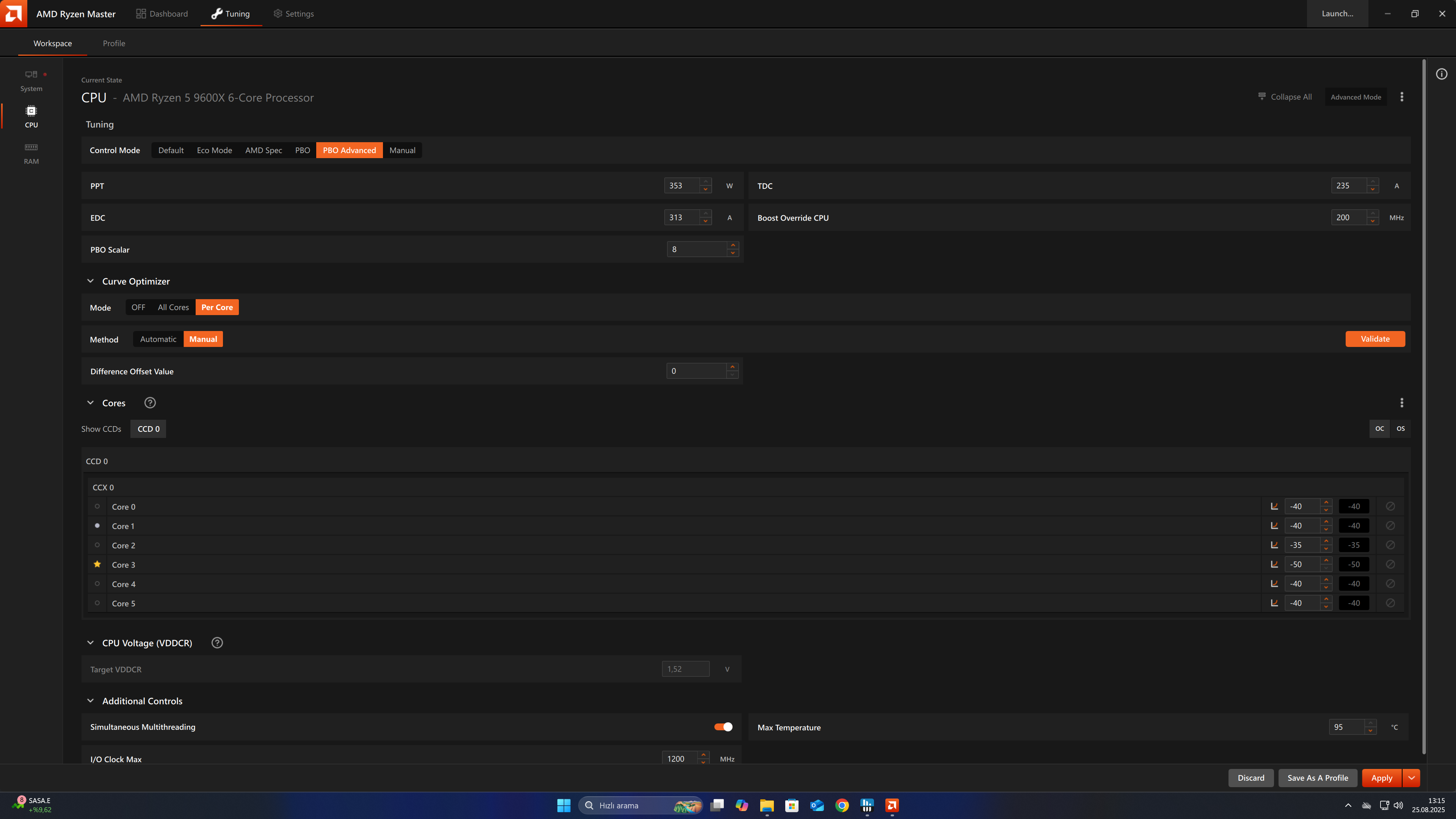
Task: Click the Advanced Mode button
Action: tap(1356, 97)
